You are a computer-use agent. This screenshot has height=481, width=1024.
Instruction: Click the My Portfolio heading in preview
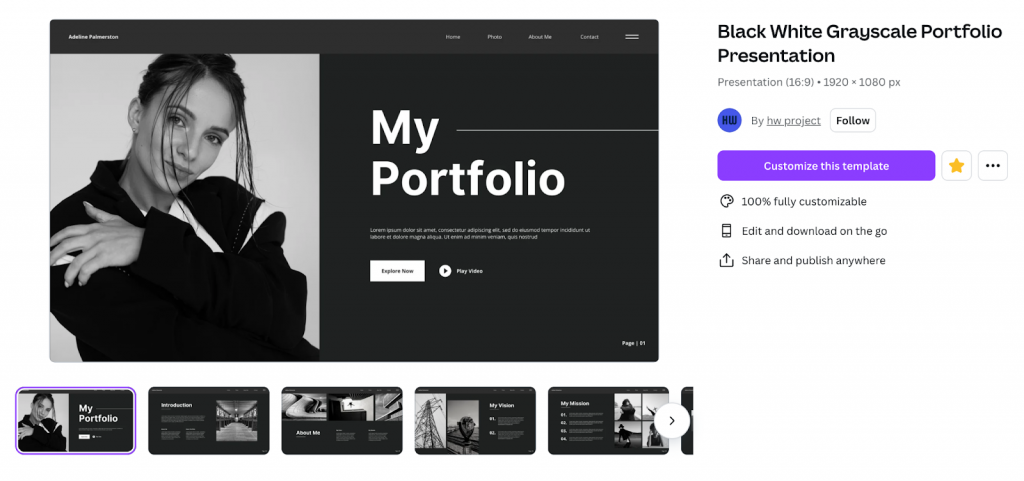click(x=468, y=153)
